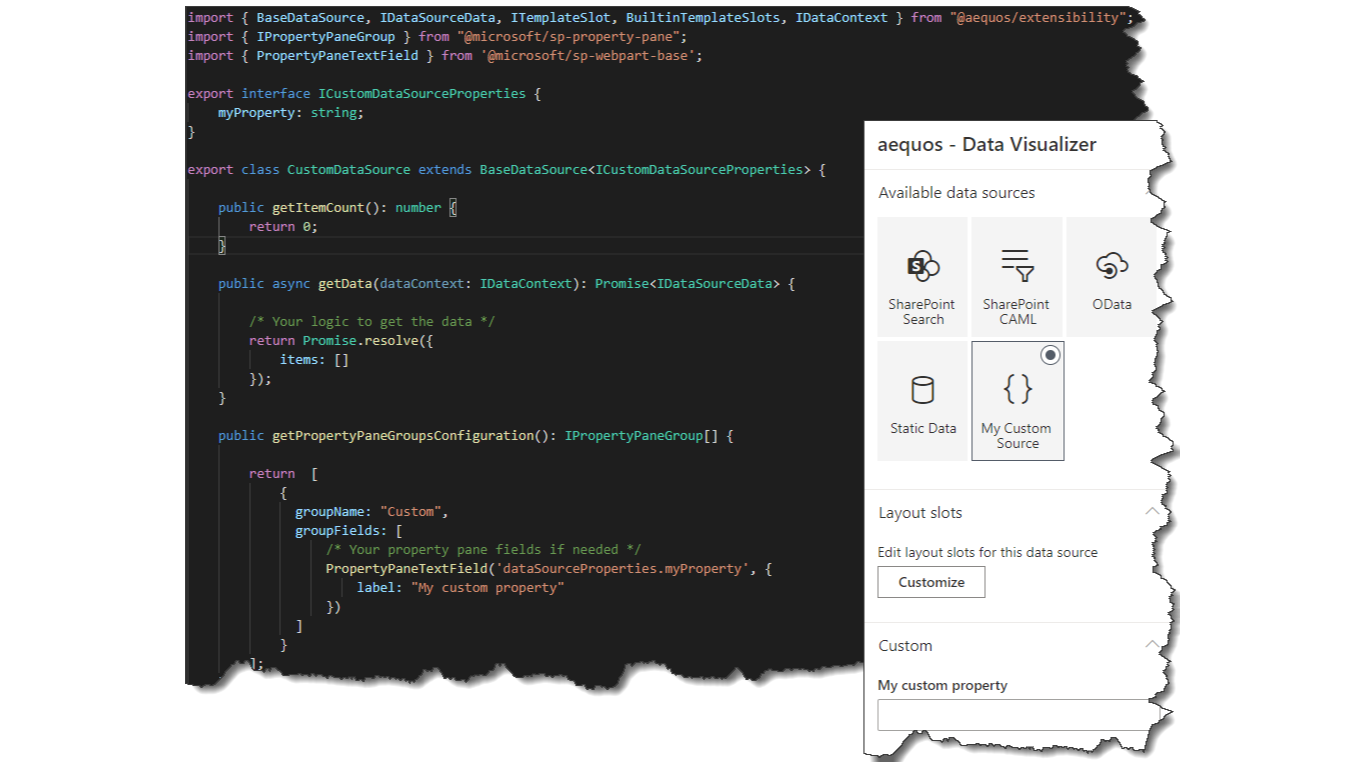Click the My Custom Source braces icon
1366x768 pixels.
pyautogui.click(x=1017, y=388)
